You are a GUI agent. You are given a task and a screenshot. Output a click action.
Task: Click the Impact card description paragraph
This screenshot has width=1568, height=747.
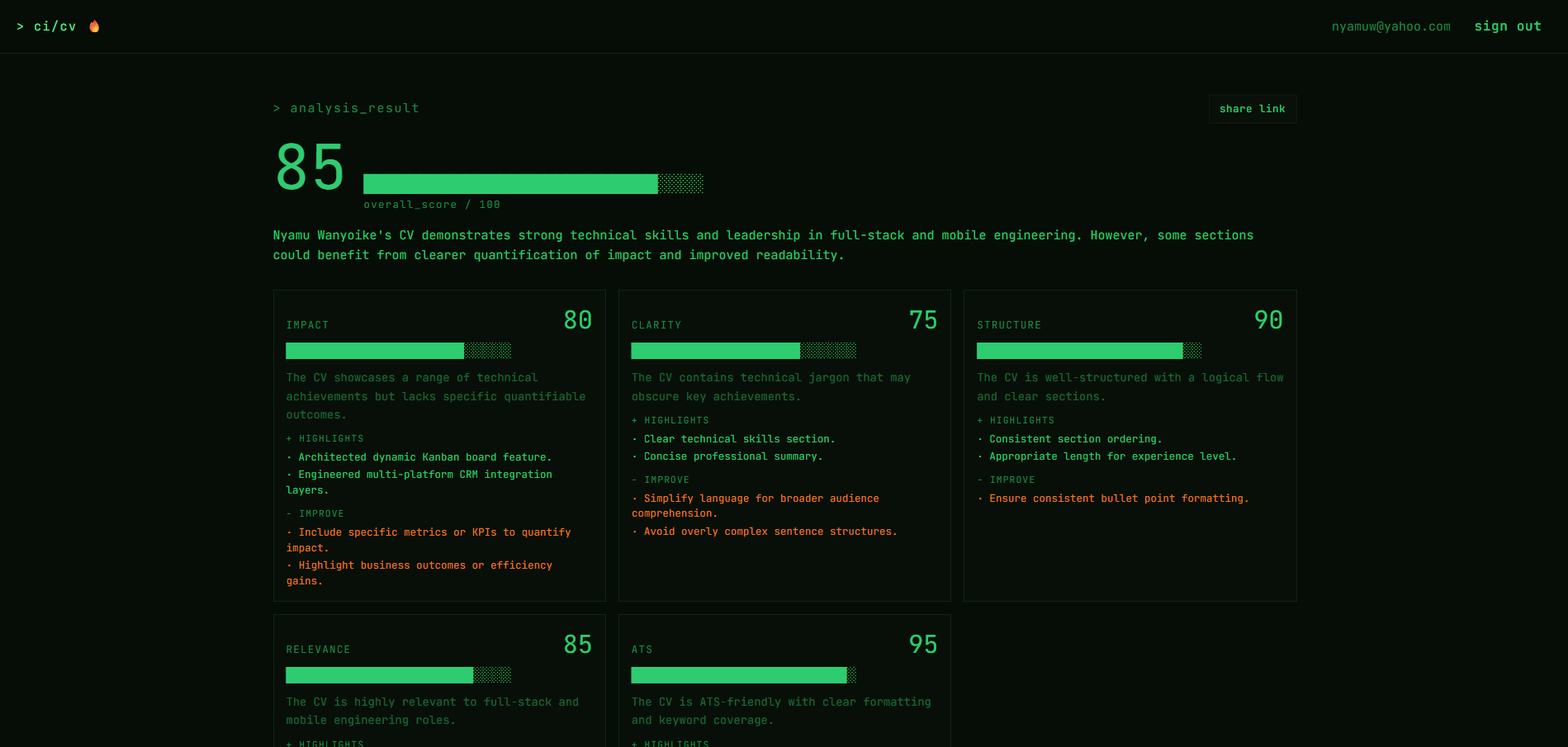[x=436, y=396]
